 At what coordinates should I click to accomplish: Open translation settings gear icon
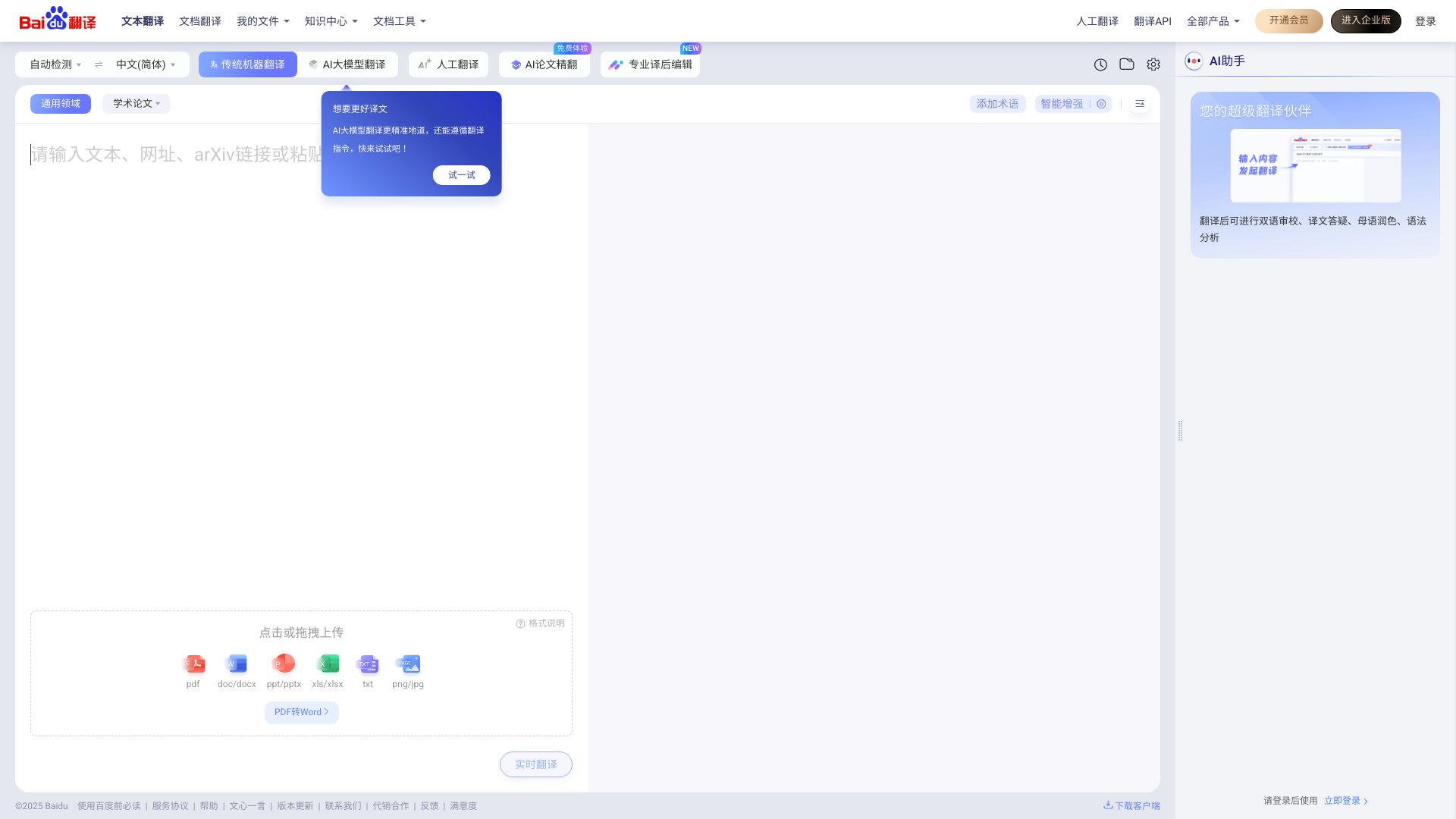[x=1153, y=64]
